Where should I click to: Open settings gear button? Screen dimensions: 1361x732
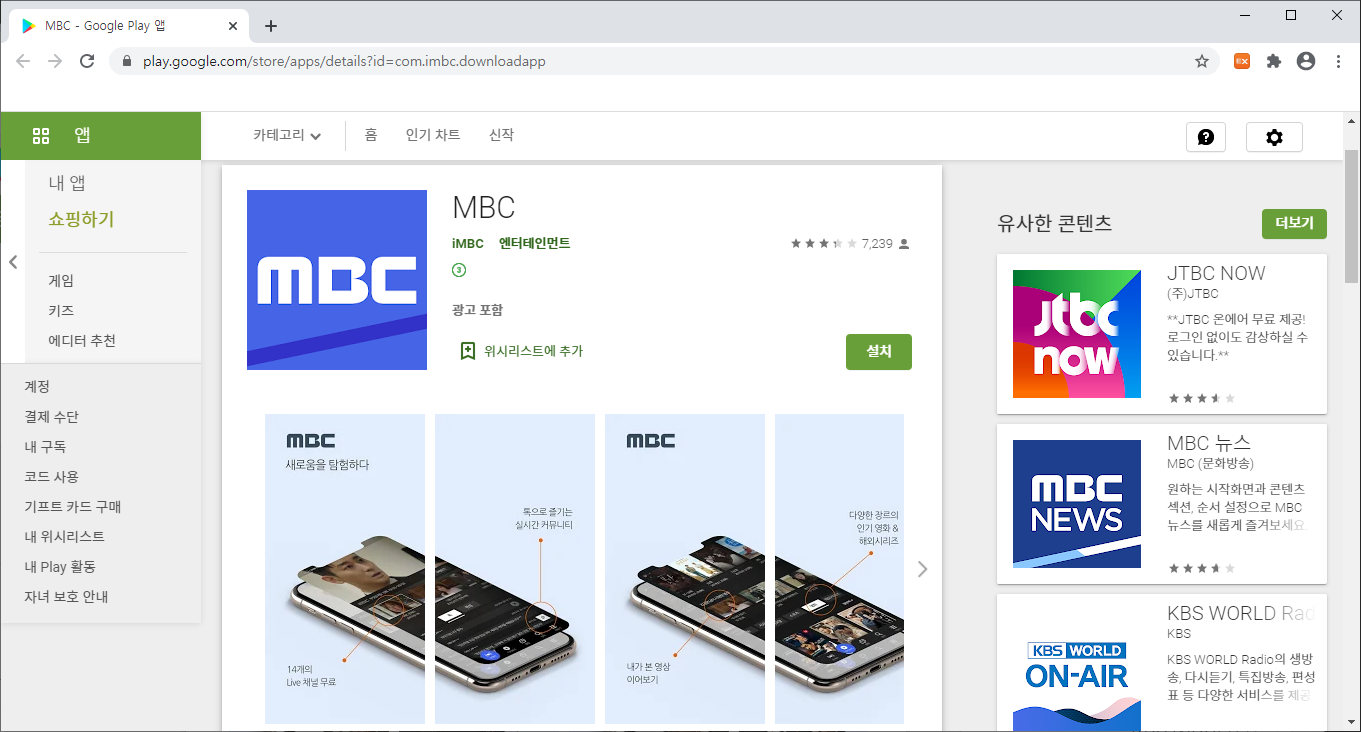tap(1274, 137)
